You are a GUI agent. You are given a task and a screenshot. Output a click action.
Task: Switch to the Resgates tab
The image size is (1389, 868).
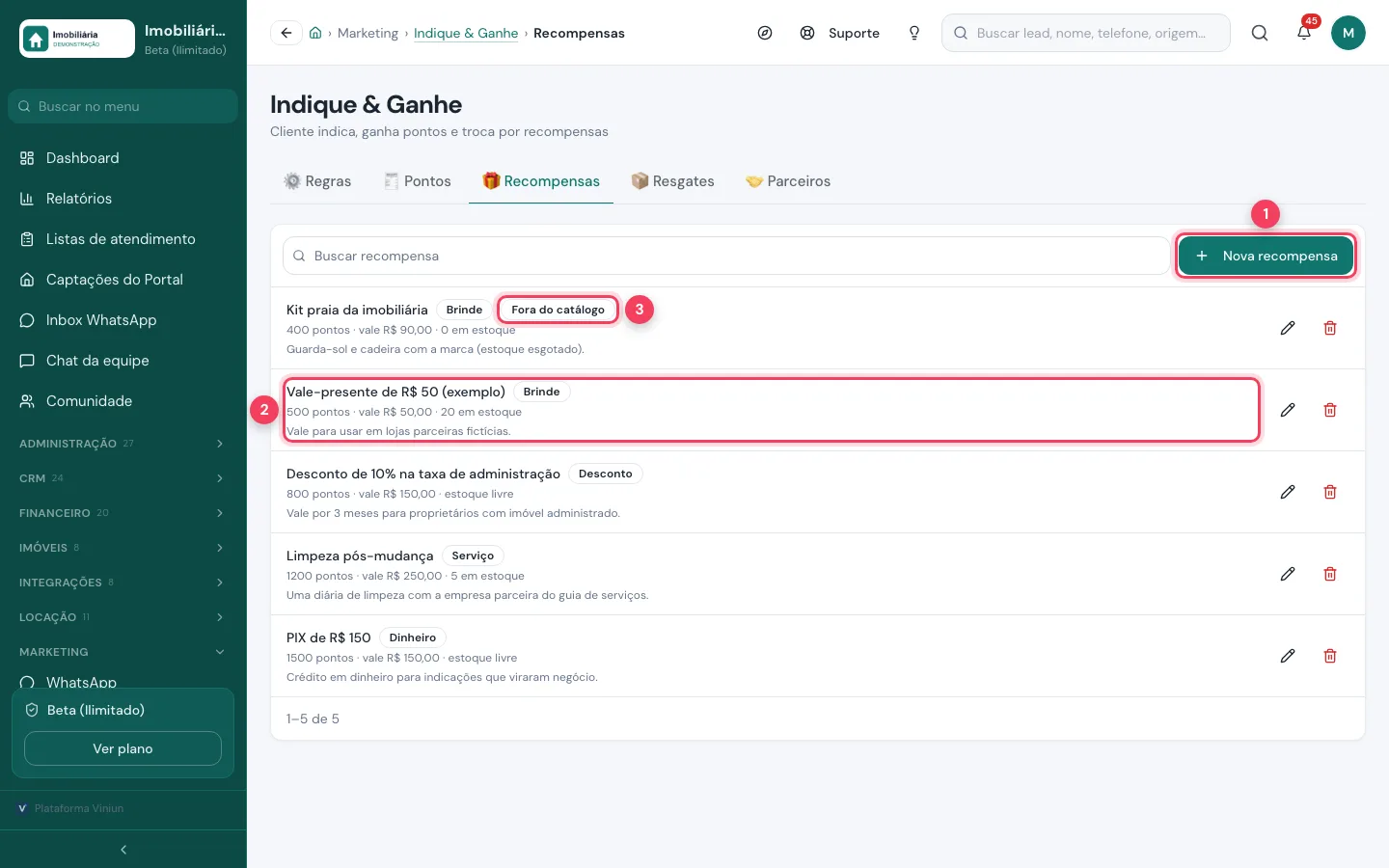pos(672,181)
